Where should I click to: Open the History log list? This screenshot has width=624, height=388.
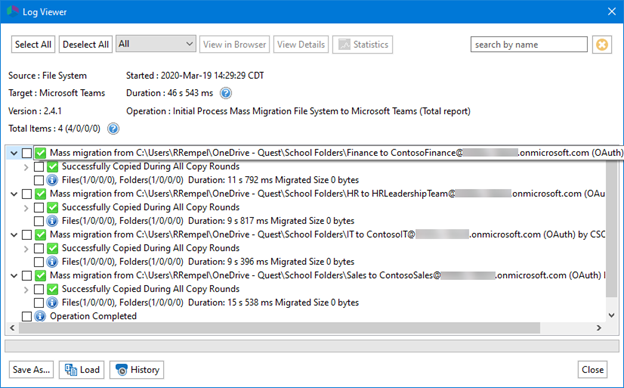click(136, 370)
